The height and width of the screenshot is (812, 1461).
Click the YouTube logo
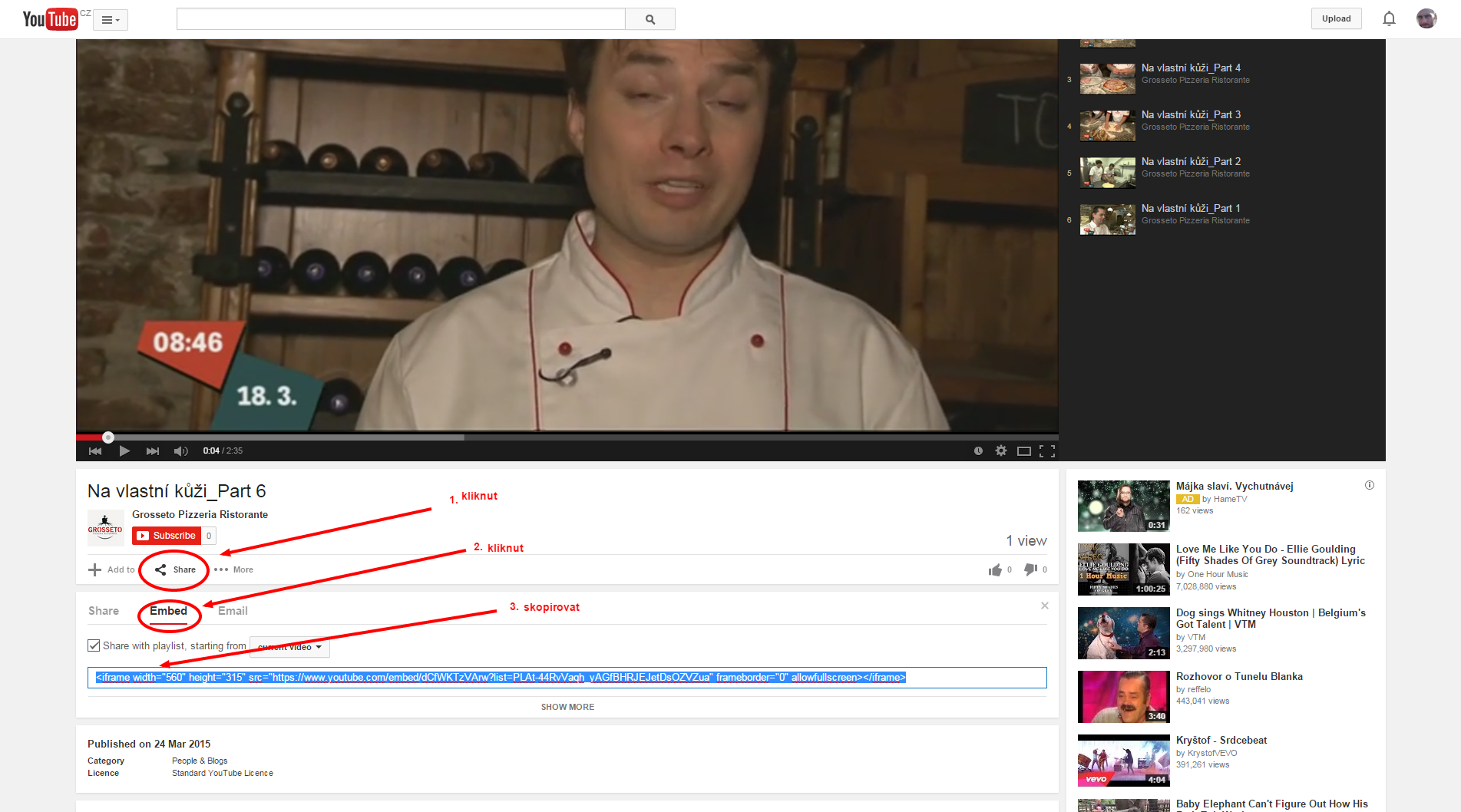tap(50, 18)
